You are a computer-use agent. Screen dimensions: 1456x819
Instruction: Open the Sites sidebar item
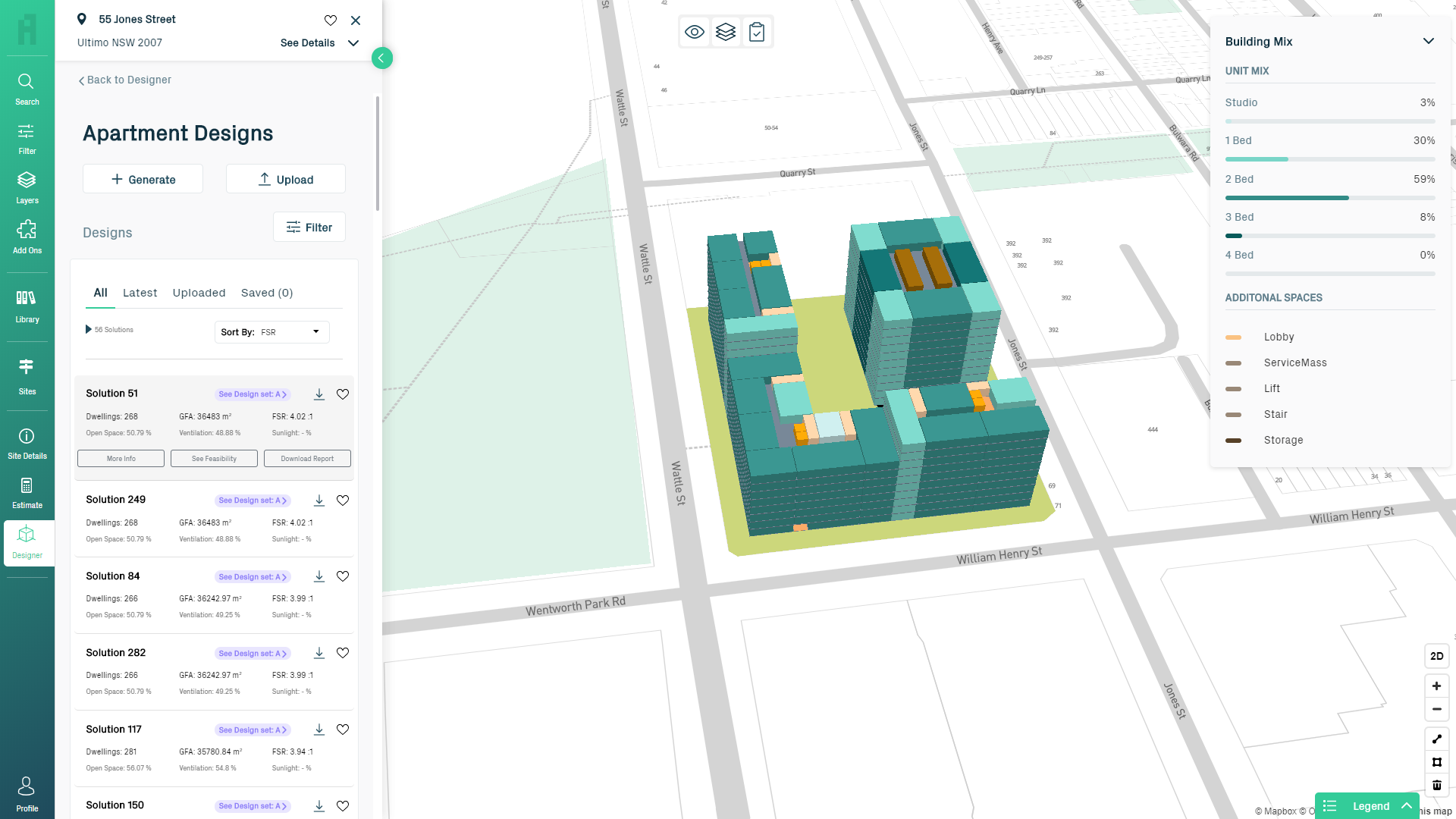(27, 377)
